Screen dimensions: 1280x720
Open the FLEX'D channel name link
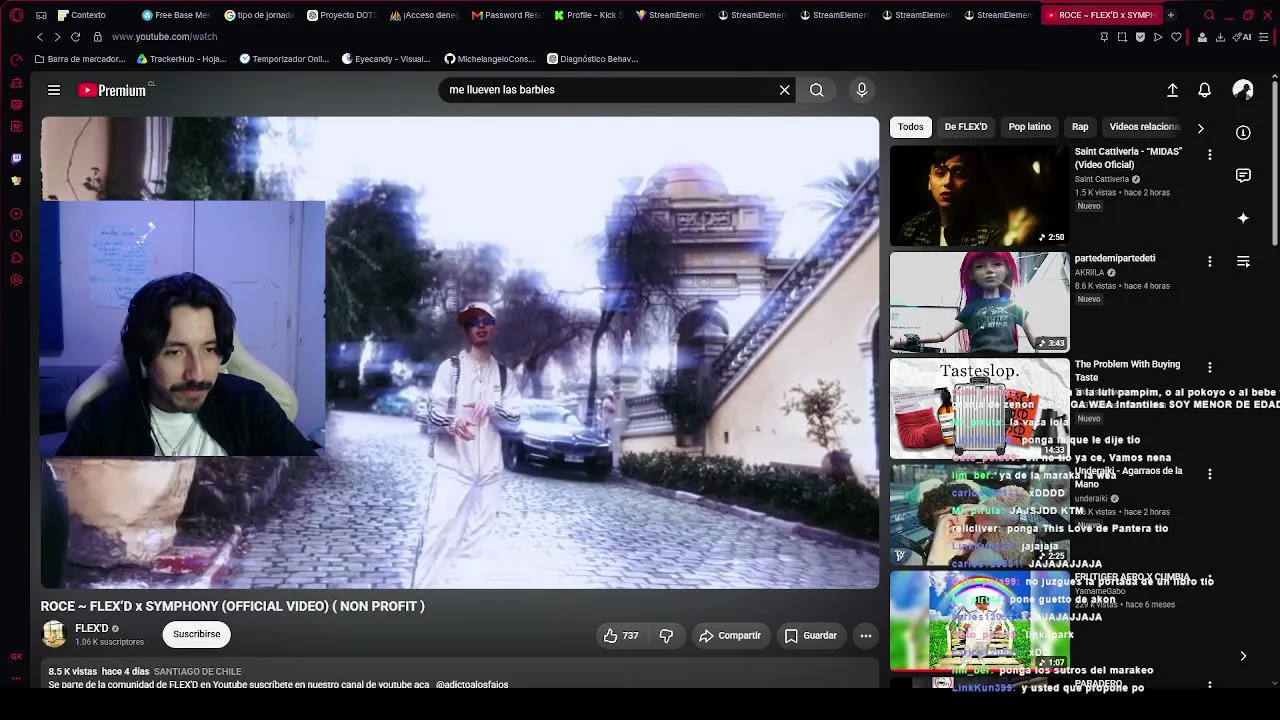tap(92, 629)
